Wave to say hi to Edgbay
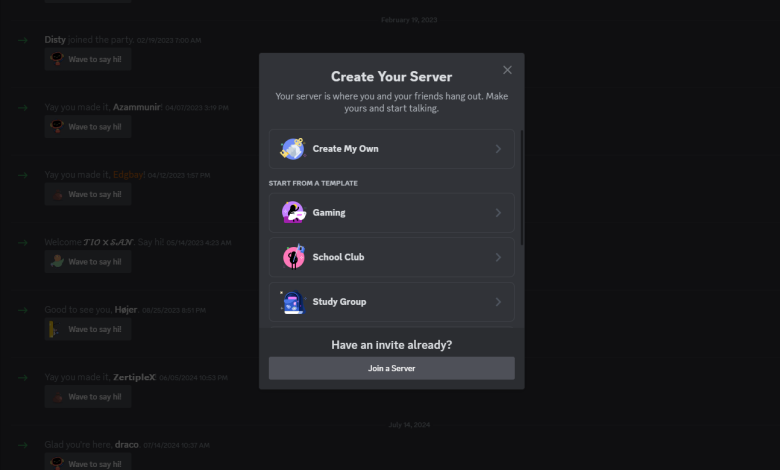 (x=88, y=194)
